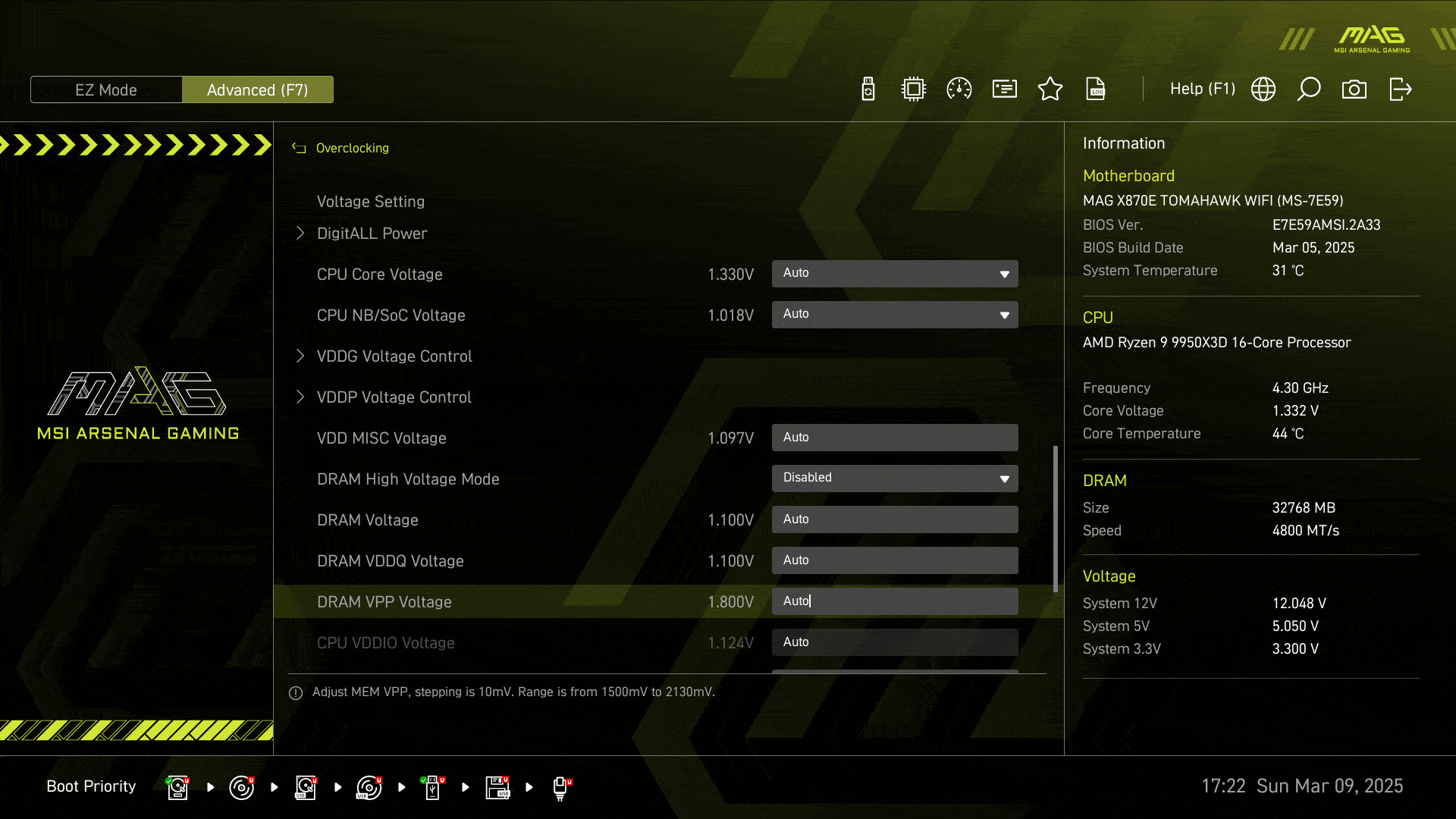Viewport: 1456px width, 819px height.
Task: Click the Boot Priority label
Action: pyautogui.click(x=91, y=786)
